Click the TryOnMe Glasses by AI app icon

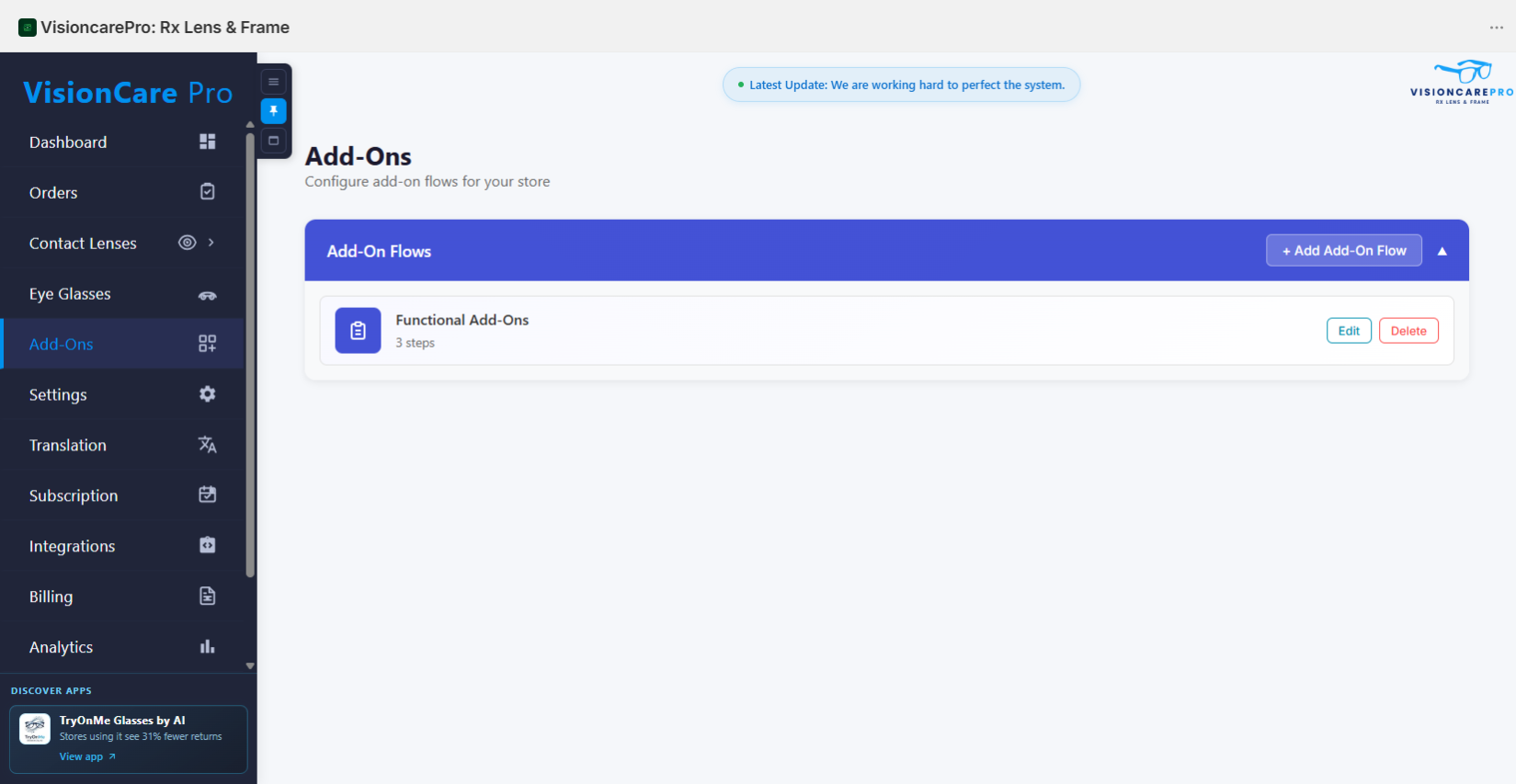coord(35,729)
